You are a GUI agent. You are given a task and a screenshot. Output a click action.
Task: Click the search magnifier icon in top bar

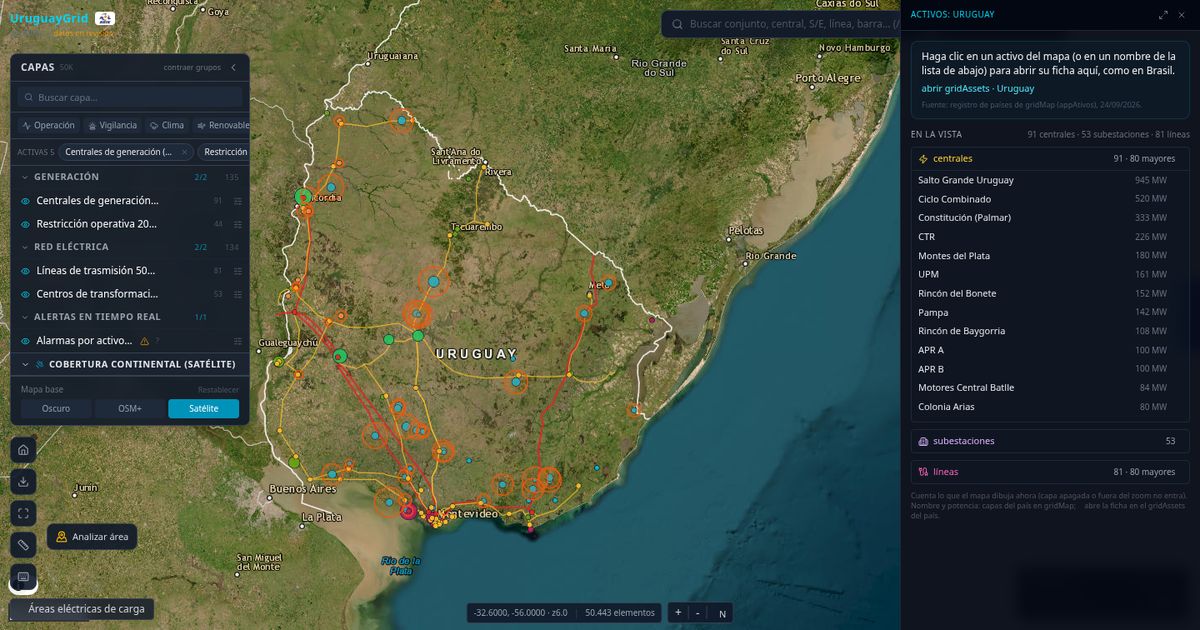(x=677, y=24)
